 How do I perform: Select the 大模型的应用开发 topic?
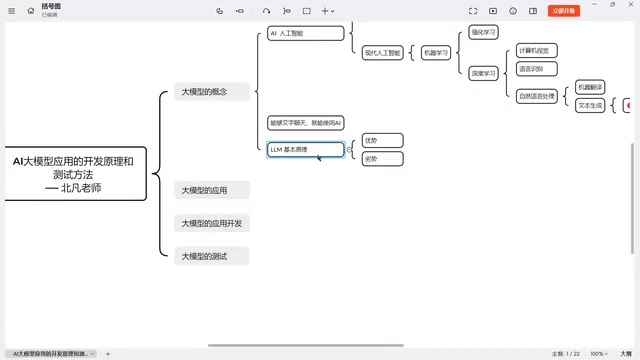[x=212, y=223]
